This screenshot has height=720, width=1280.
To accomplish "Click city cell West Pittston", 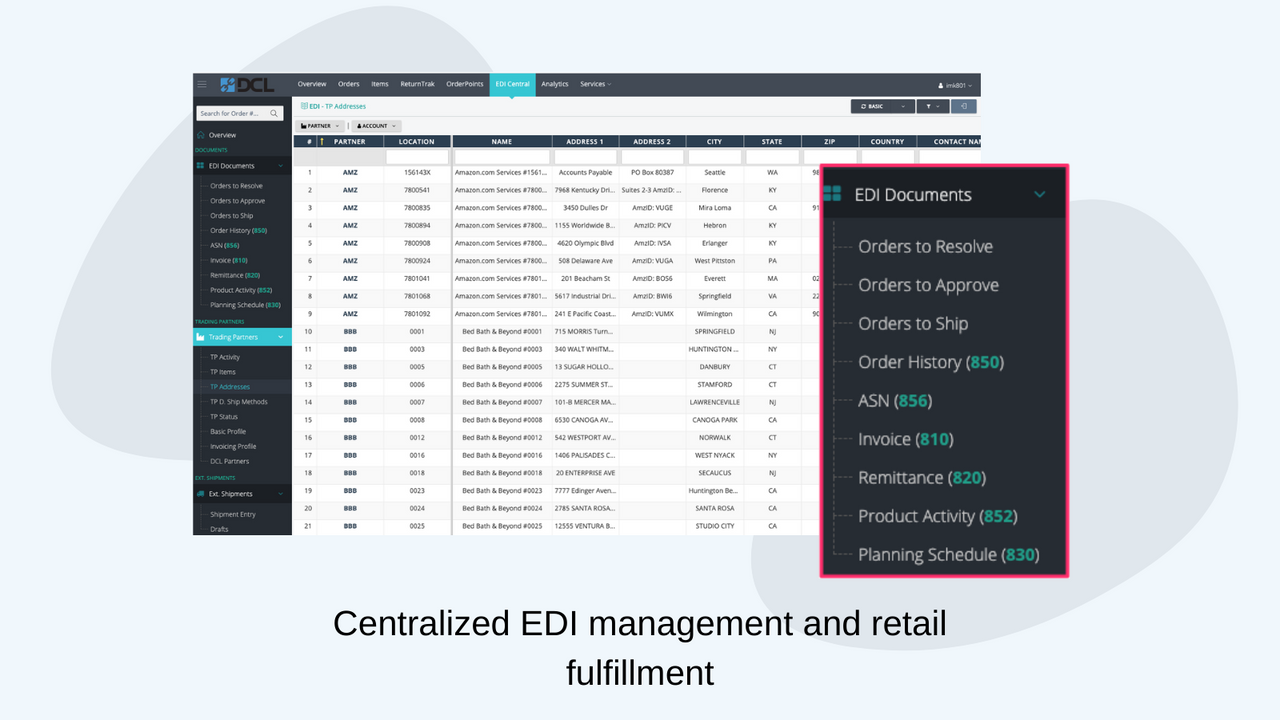I will (714, 261).
